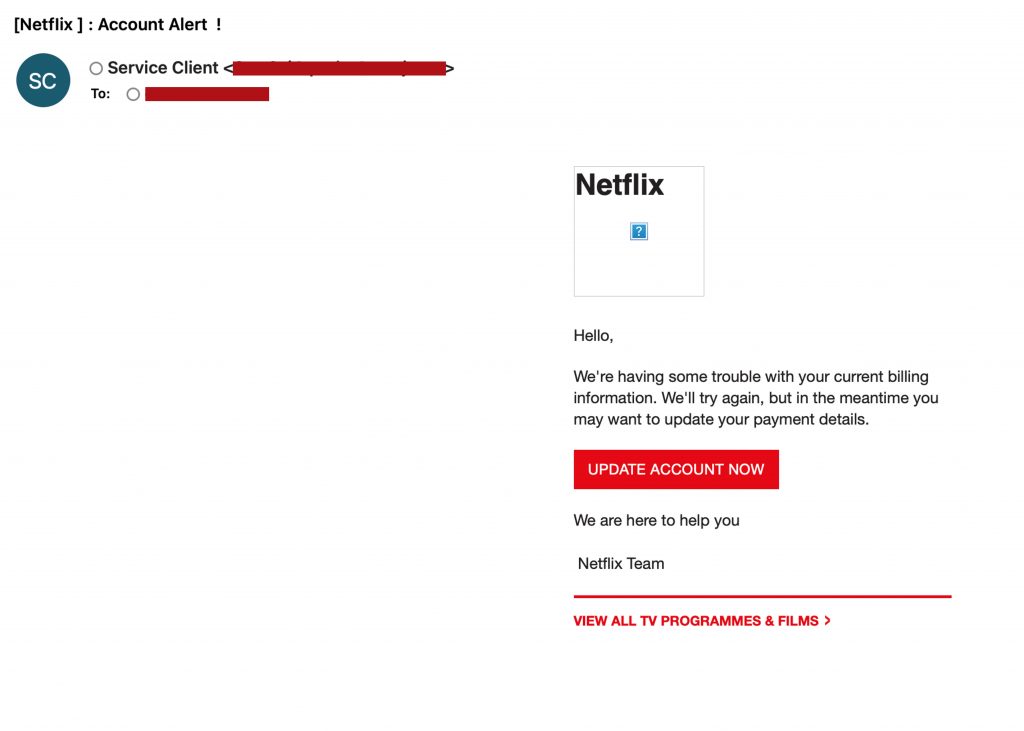1024x731 pixels.
Task: Click the red horizontal divider line
Action: point(762,596)
